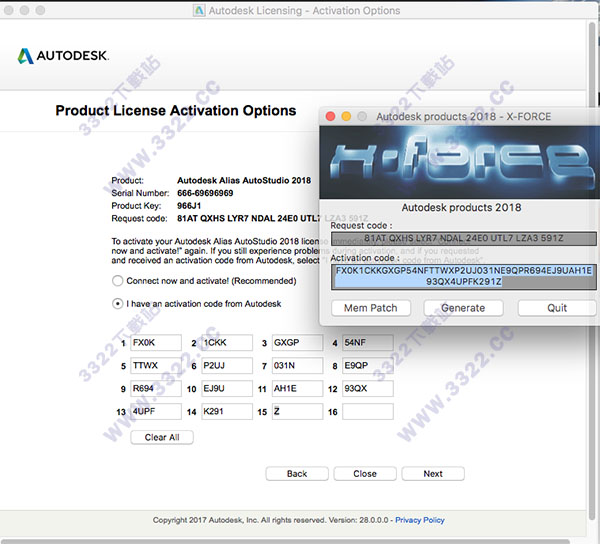Minimize the X-FORCE window with yellow button
Viewport: 600px width, 544px height.
tap(346, 116)
